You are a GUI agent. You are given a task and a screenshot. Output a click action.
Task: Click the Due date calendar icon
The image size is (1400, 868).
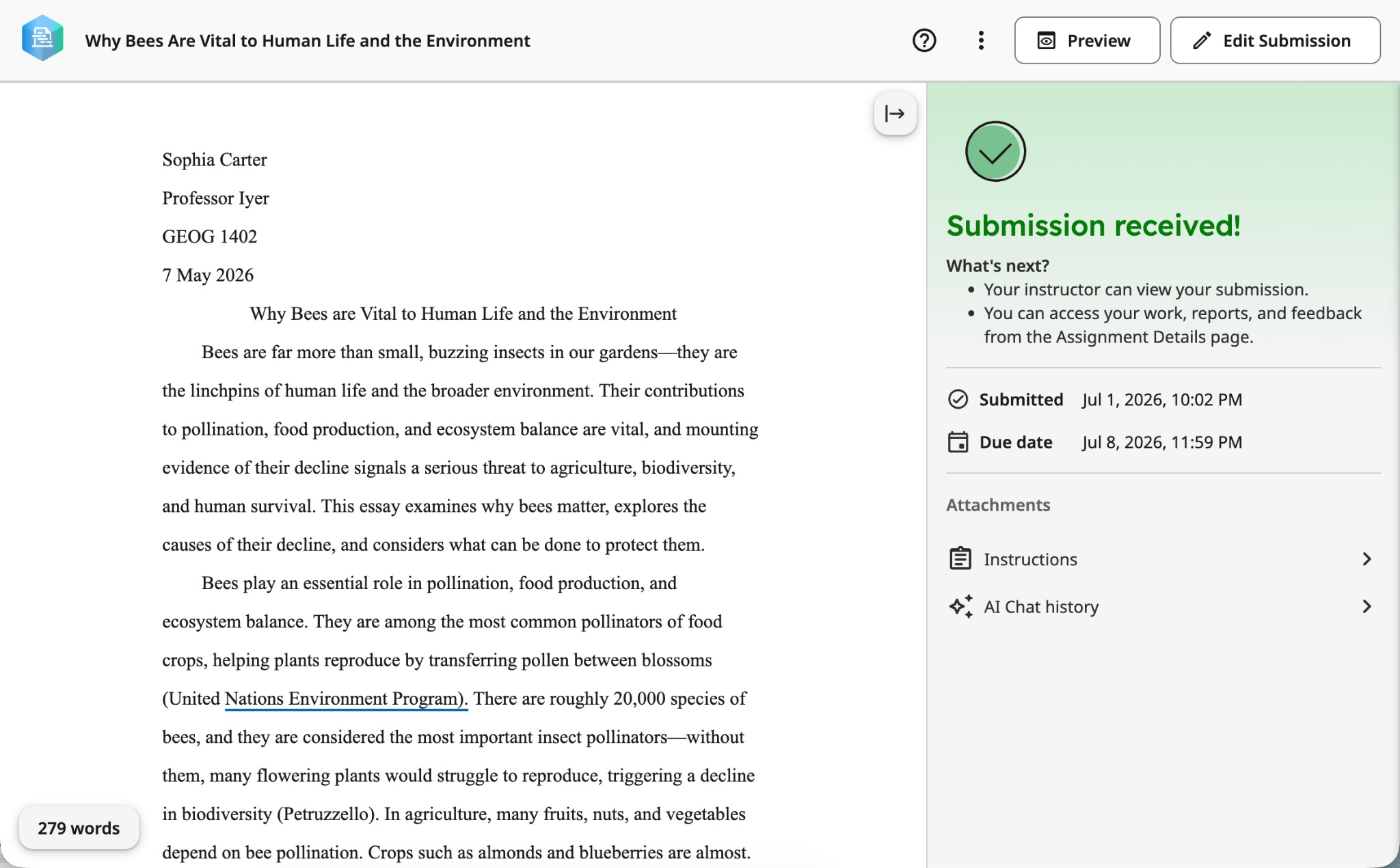click(958, 442)
